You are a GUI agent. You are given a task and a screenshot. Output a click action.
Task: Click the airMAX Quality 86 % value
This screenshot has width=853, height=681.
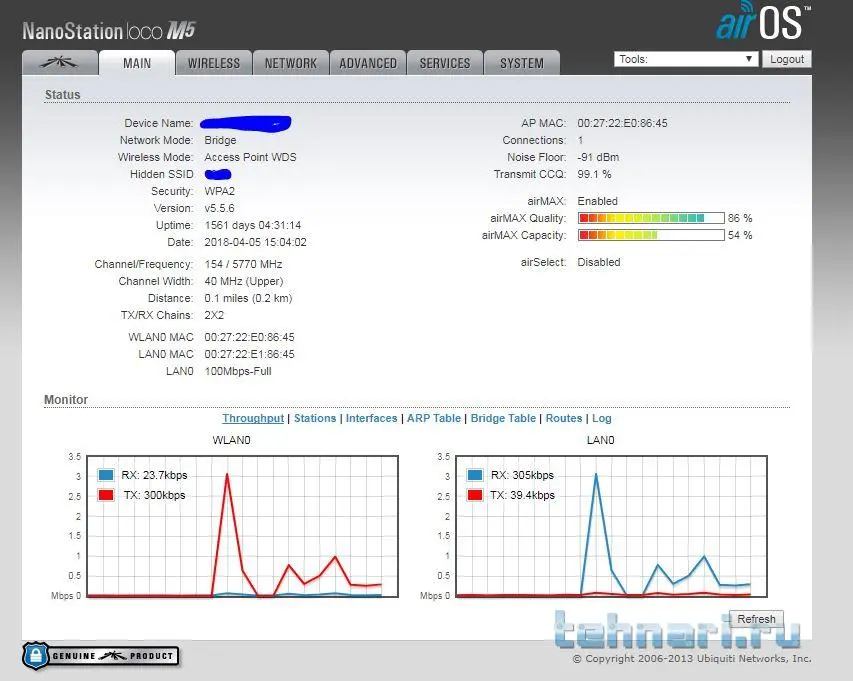(x=740, y=218)
